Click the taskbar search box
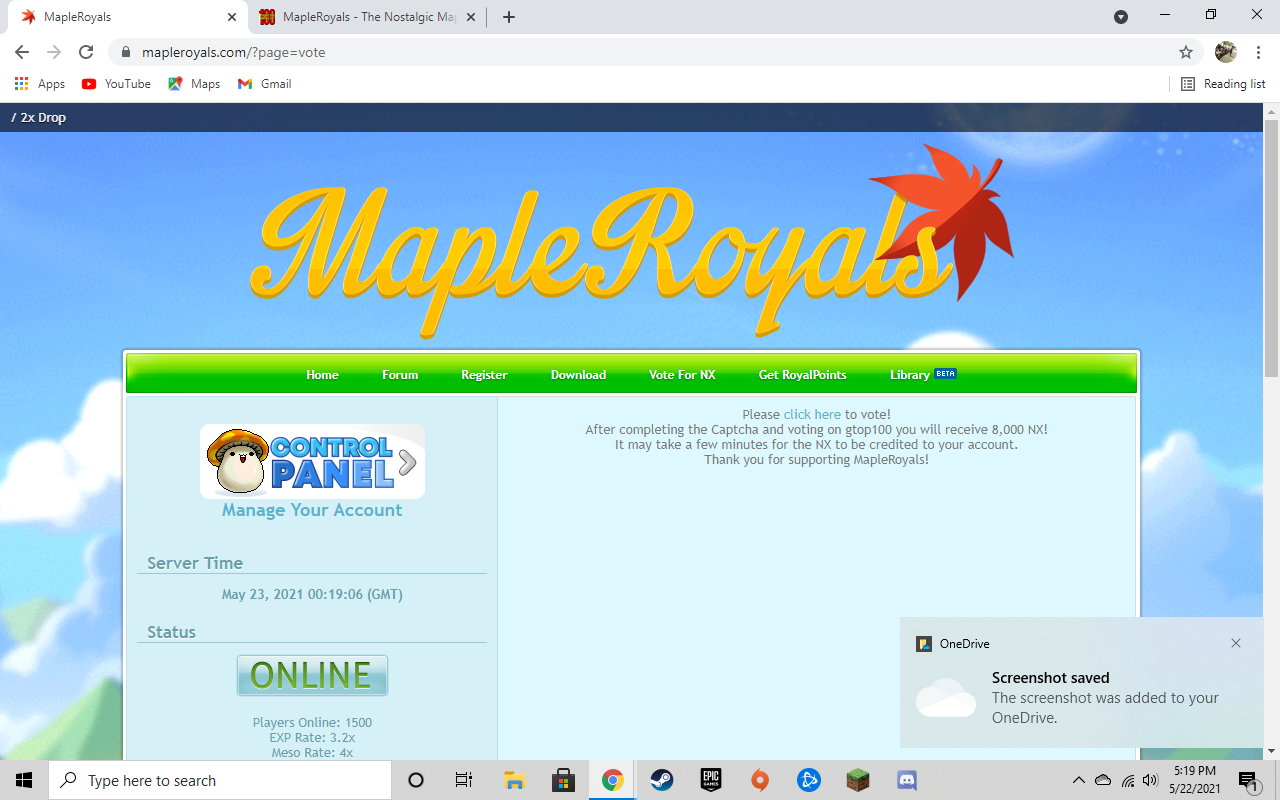This screenshot has height=800, width=1280. point(220,780)
